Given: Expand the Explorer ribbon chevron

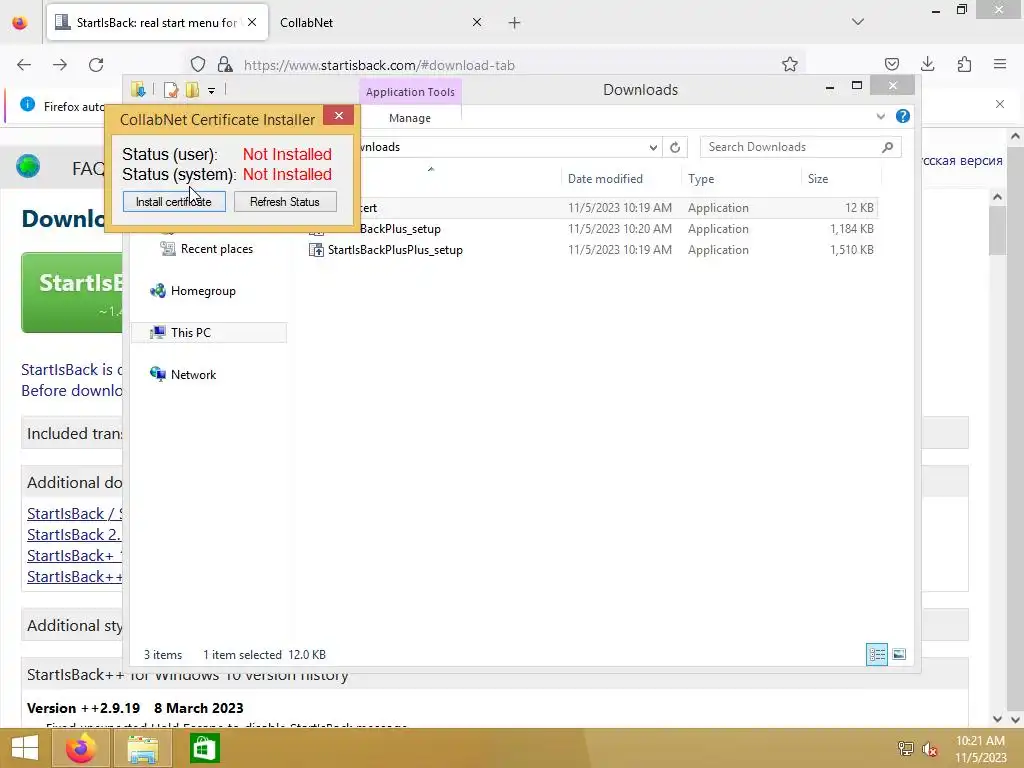Looking at the screenshot, I should [880, 116].
